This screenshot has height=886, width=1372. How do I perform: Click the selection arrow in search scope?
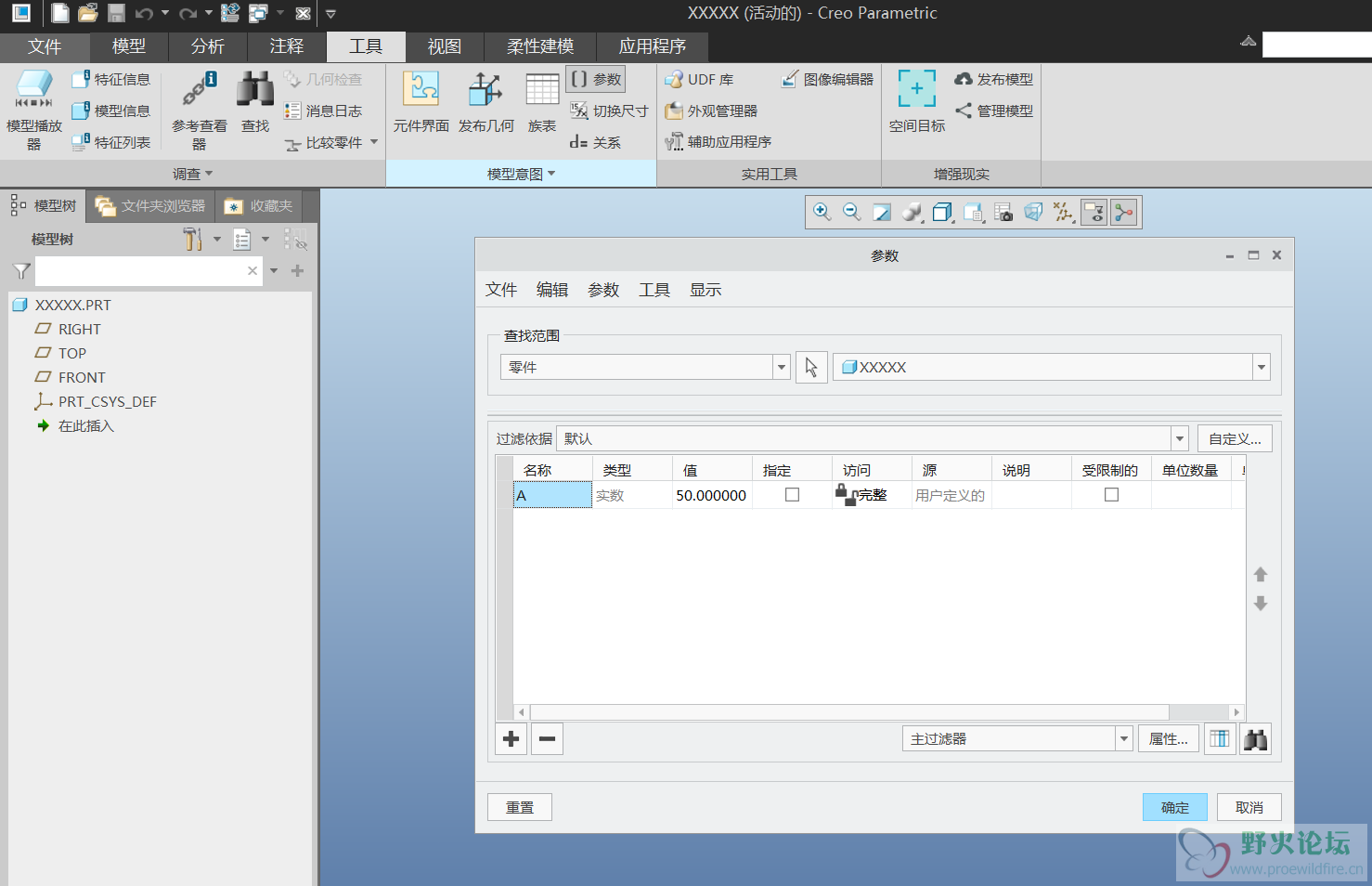click(811, 368)
